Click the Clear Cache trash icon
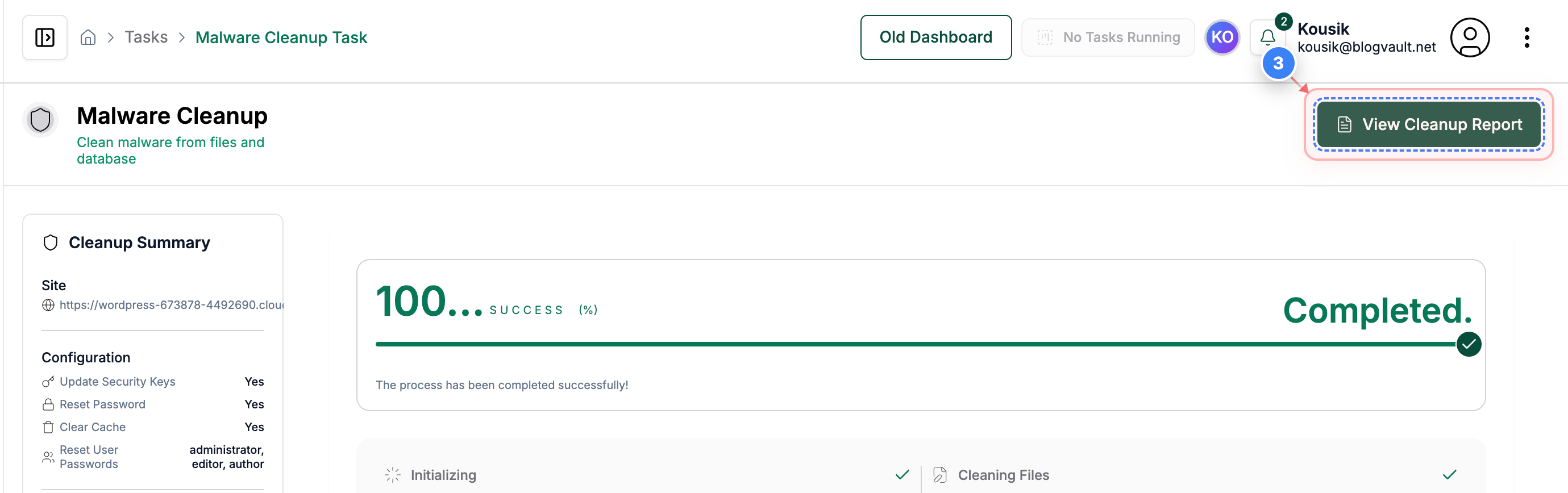This screenshot has height=493, width=1568. (48, 427)
